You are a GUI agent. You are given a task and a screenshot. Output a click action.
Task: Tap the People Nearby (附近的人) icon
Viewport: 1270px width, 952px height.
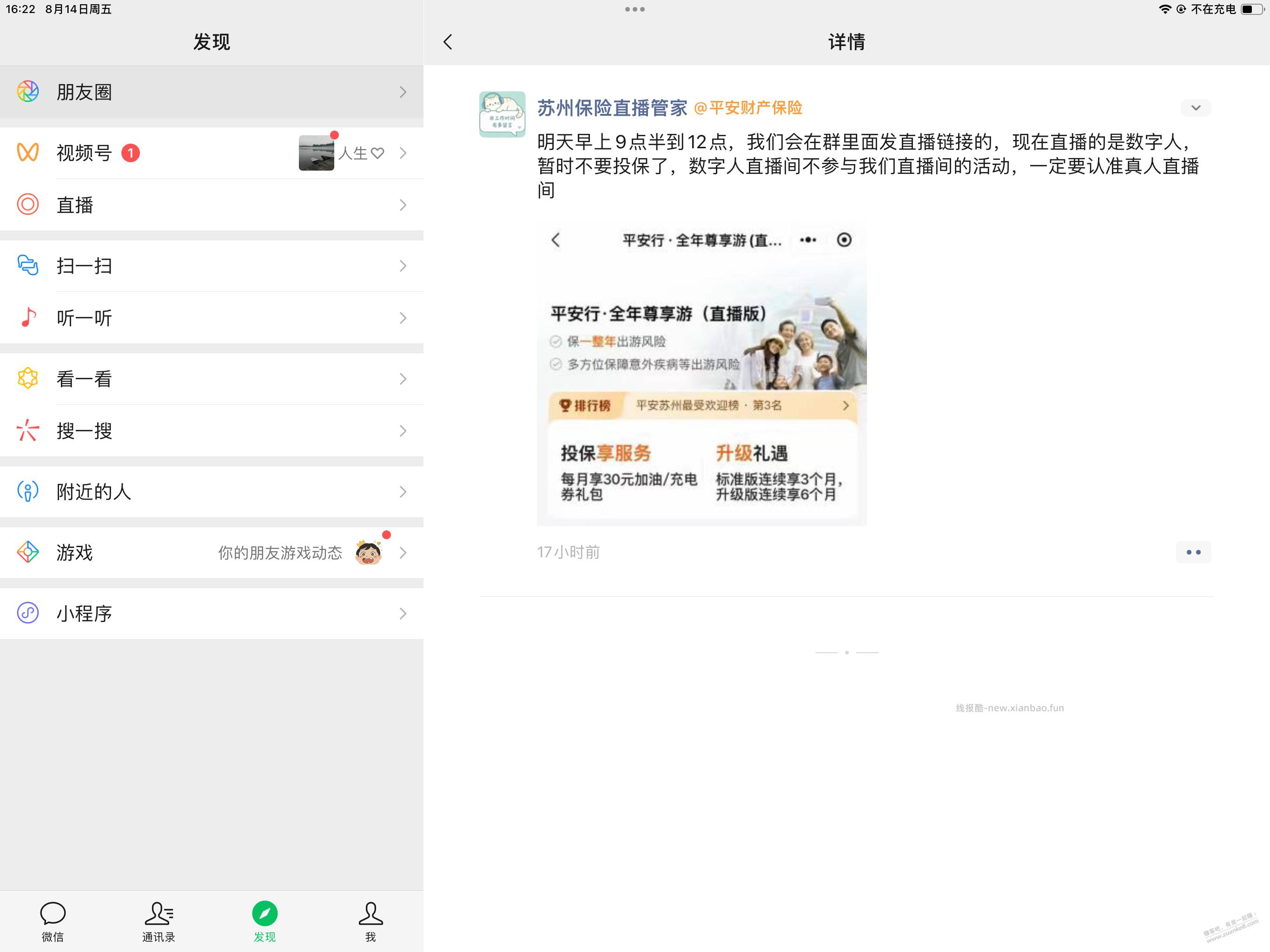click(27, 491)
